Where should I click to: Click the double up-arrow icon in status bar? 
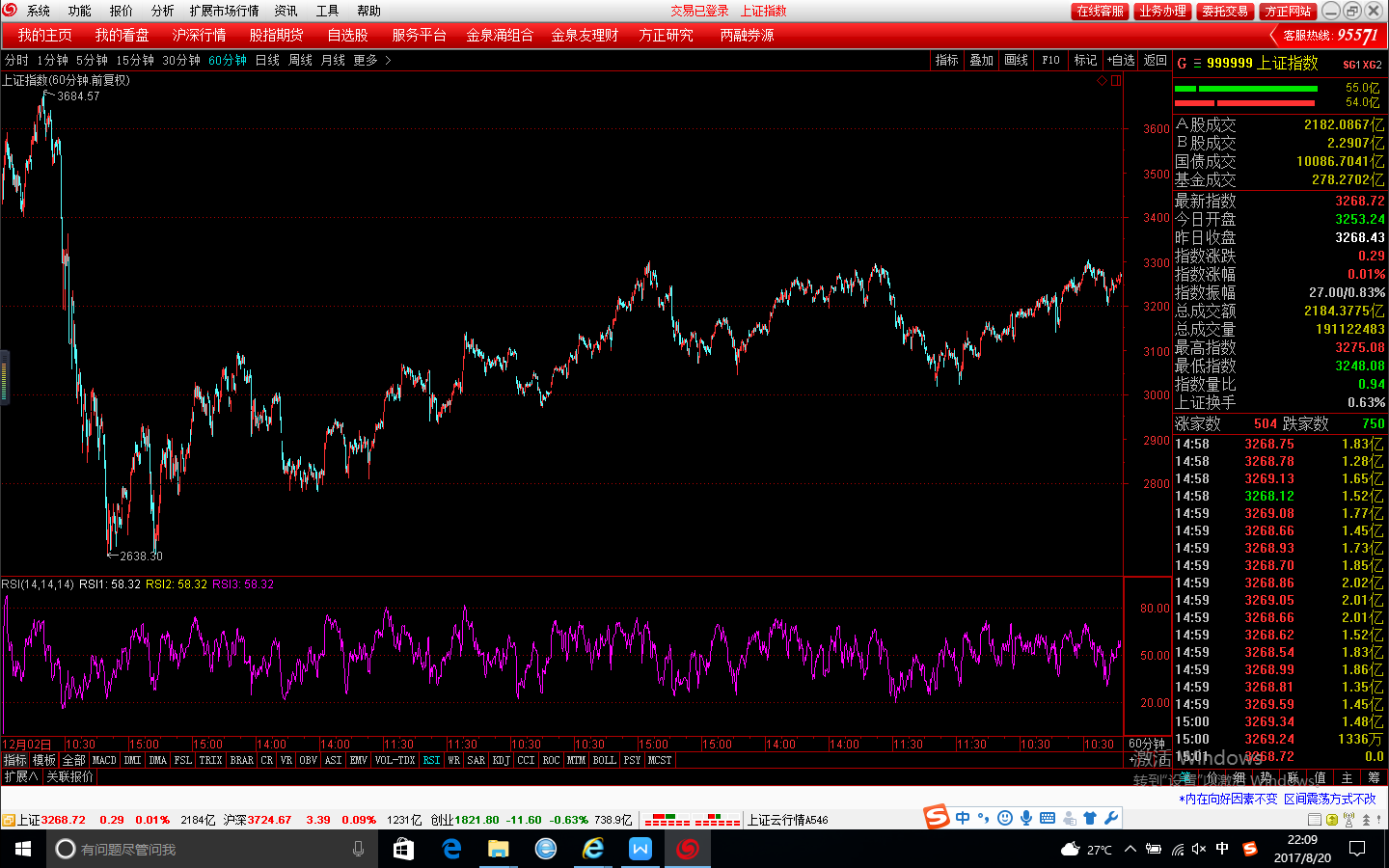1366,821
